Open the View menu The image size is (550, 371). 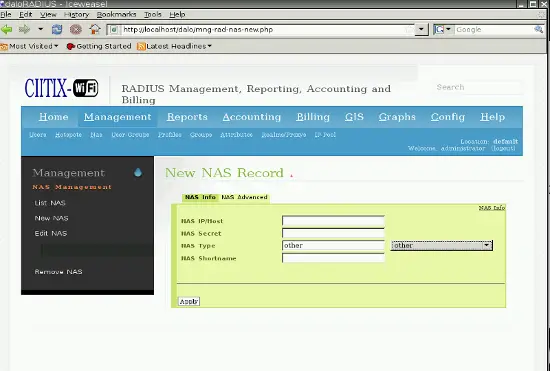[48, 14]
